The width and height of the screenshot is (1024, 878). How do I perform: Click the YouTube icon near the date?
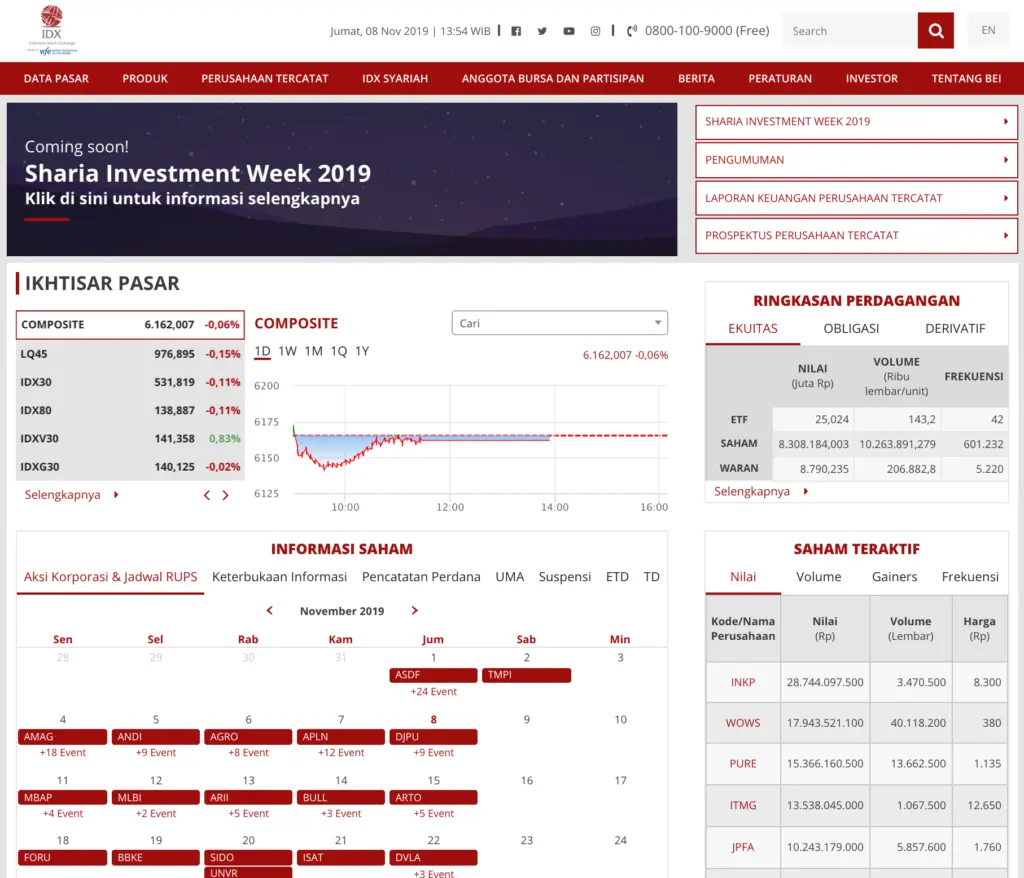coord(568,31)
